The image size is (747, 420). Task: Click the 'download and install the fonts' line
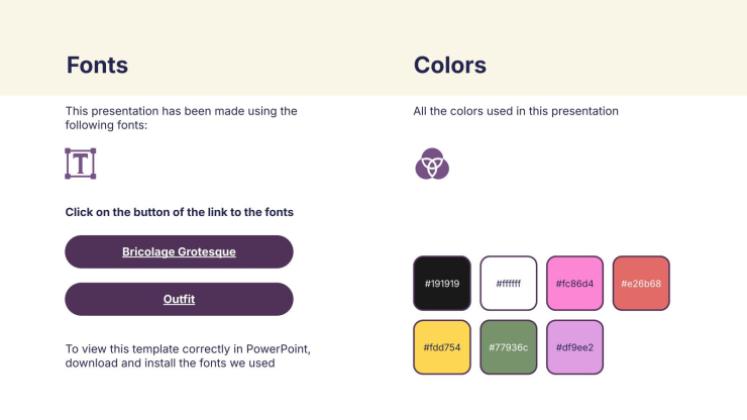click(x=170, y=363)
